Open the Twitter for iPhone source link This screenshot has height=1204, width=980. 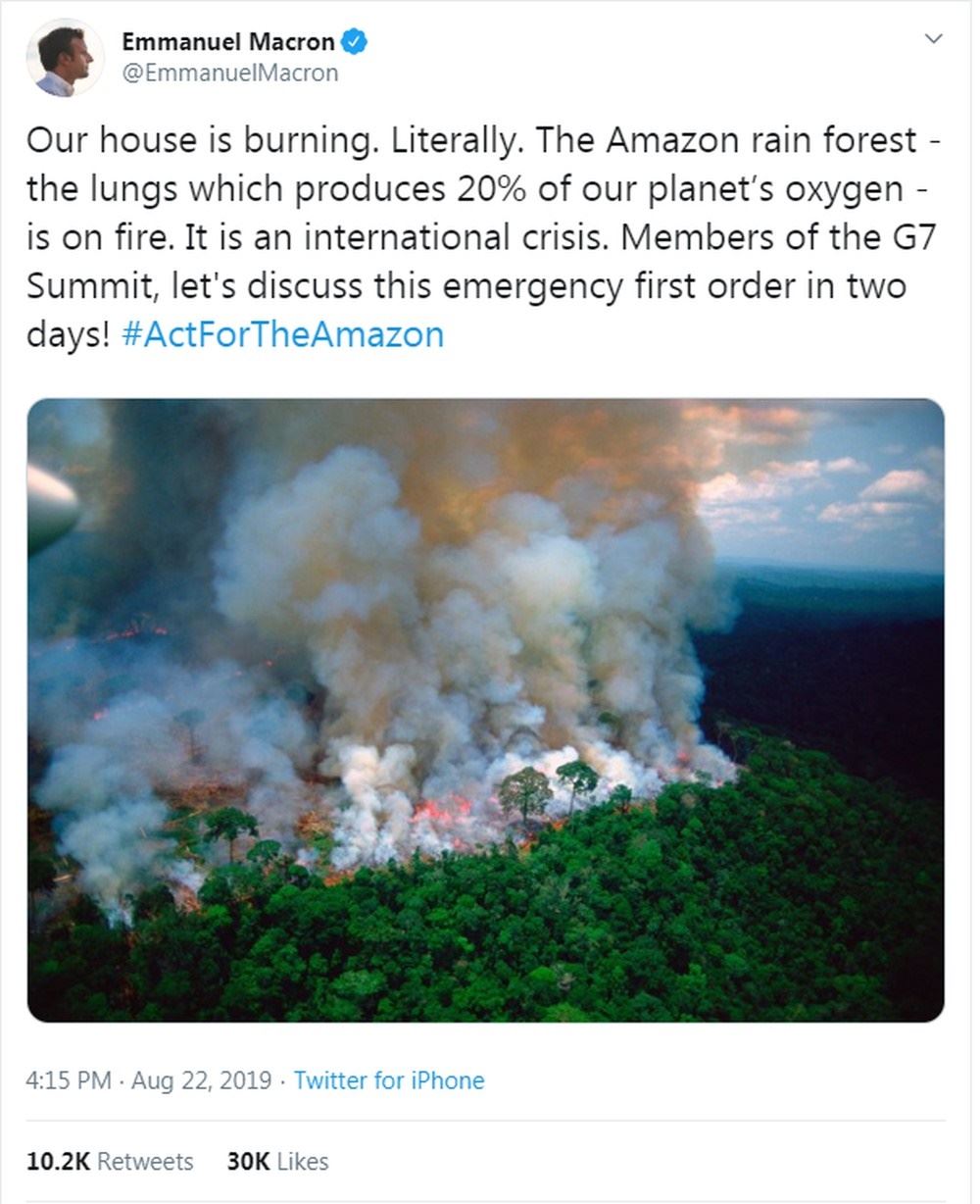389,1080
